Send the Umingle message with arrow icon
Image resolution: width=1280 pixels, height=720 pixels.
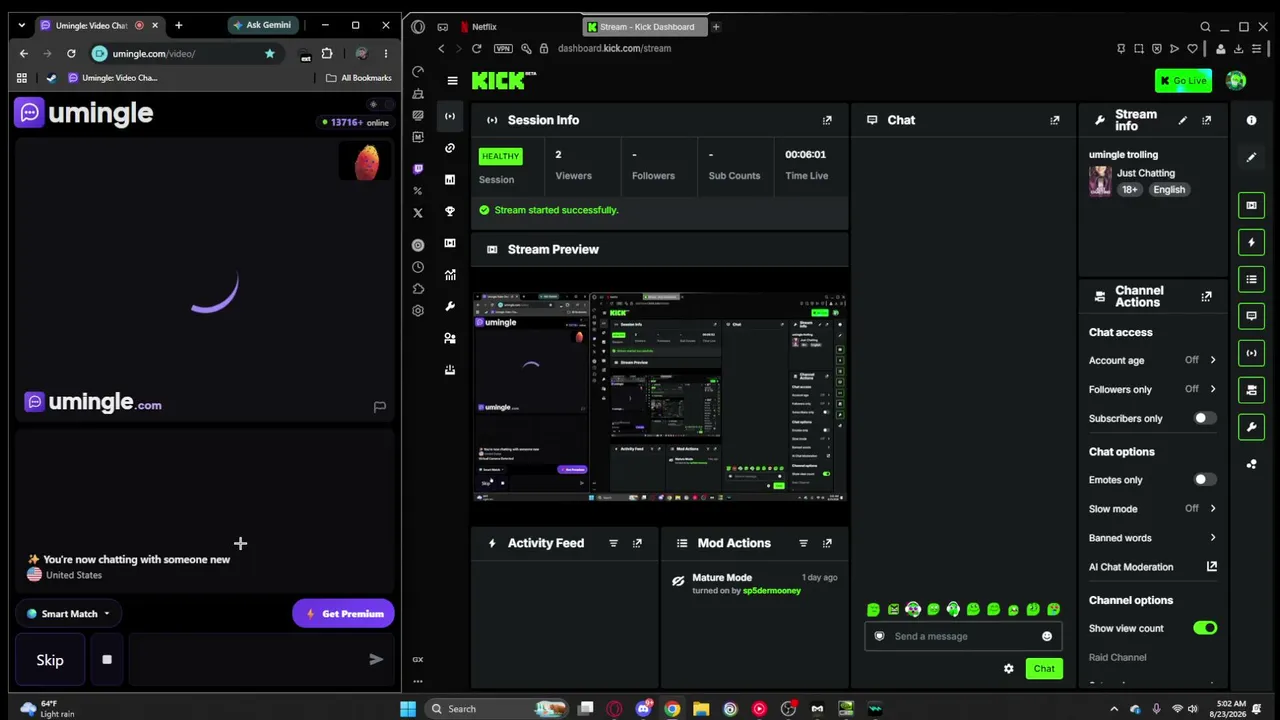(376, 660)
